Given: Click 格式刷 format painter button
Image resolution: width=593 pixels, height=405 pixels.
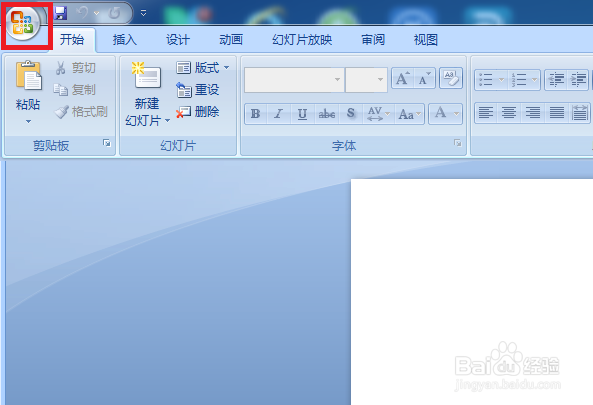Looking at the screenshot, I should (x=81, y=112).
